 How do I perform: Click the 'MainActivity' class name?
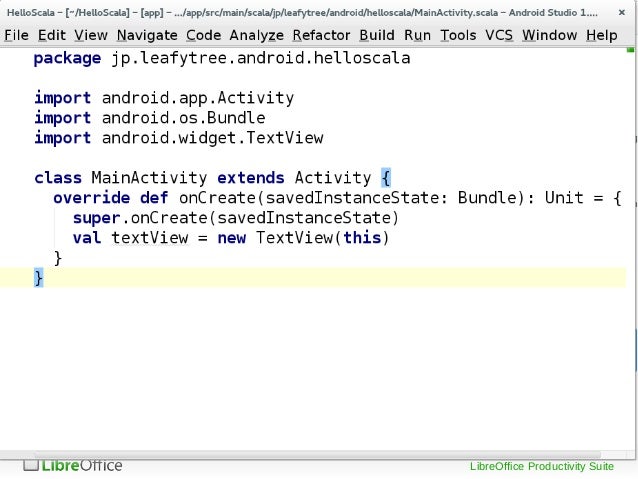click(x=149, y=178)
